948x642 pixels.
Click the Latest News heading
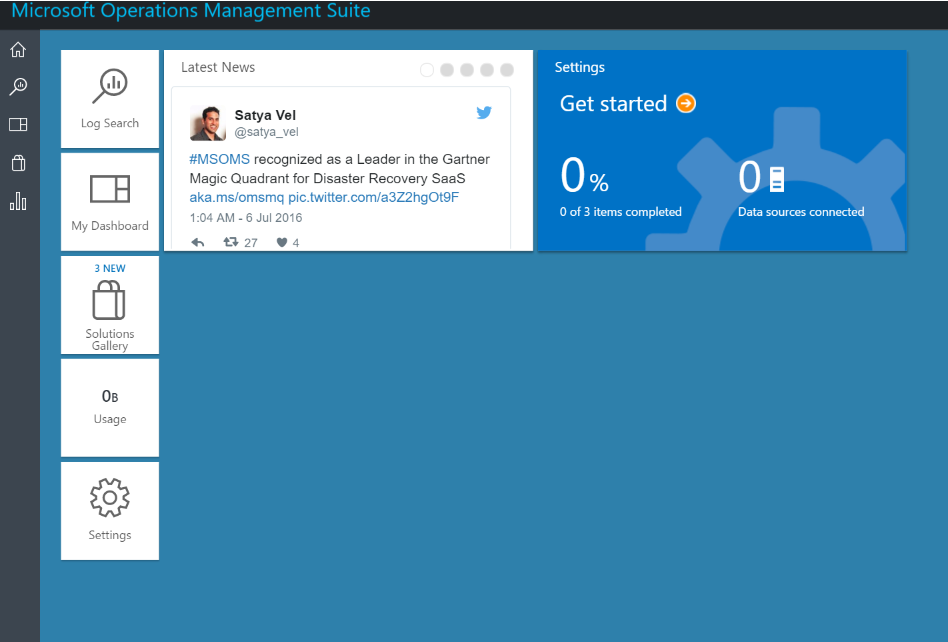(218, 67)
